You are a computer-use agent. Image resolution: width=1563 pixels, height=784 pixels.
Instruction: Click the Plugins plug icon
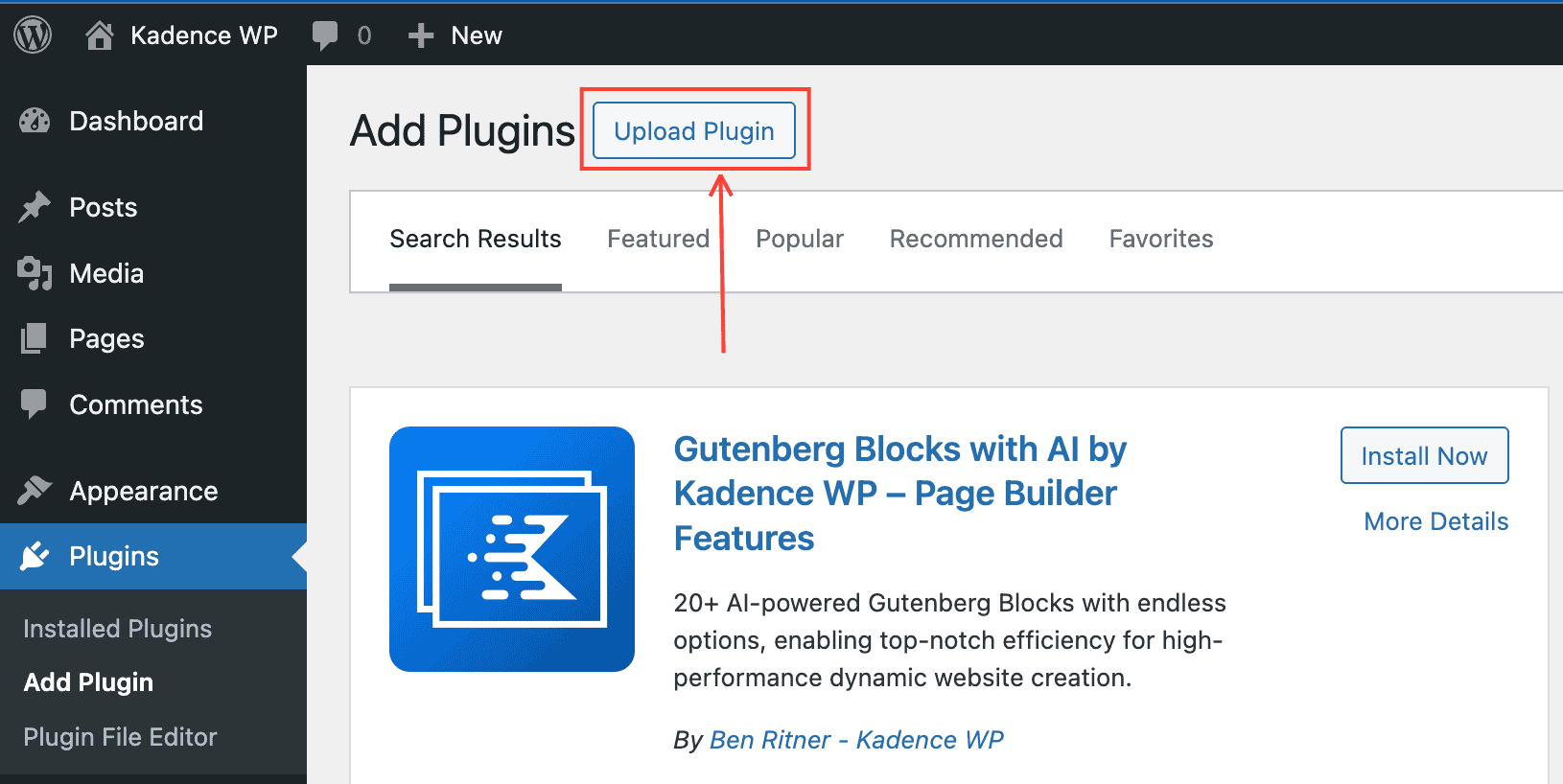(x=35, y=556)
